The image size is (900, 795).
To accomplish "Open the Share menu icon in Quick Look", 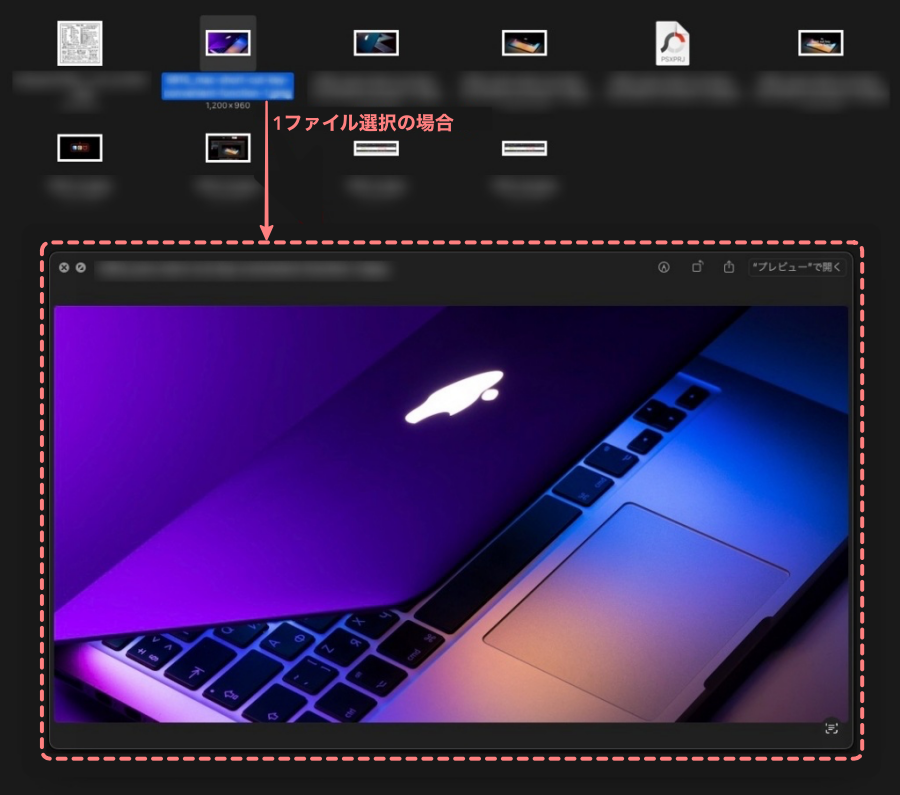I will coord(729,267).
